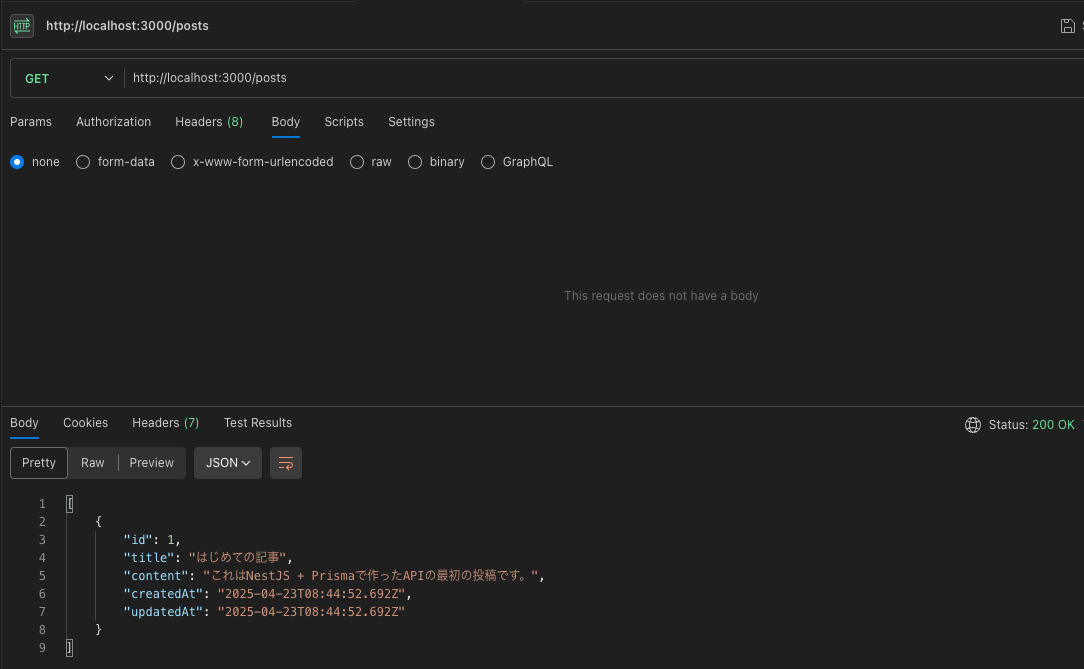
Task: Select the form-data body option
Action: (83, 162)
